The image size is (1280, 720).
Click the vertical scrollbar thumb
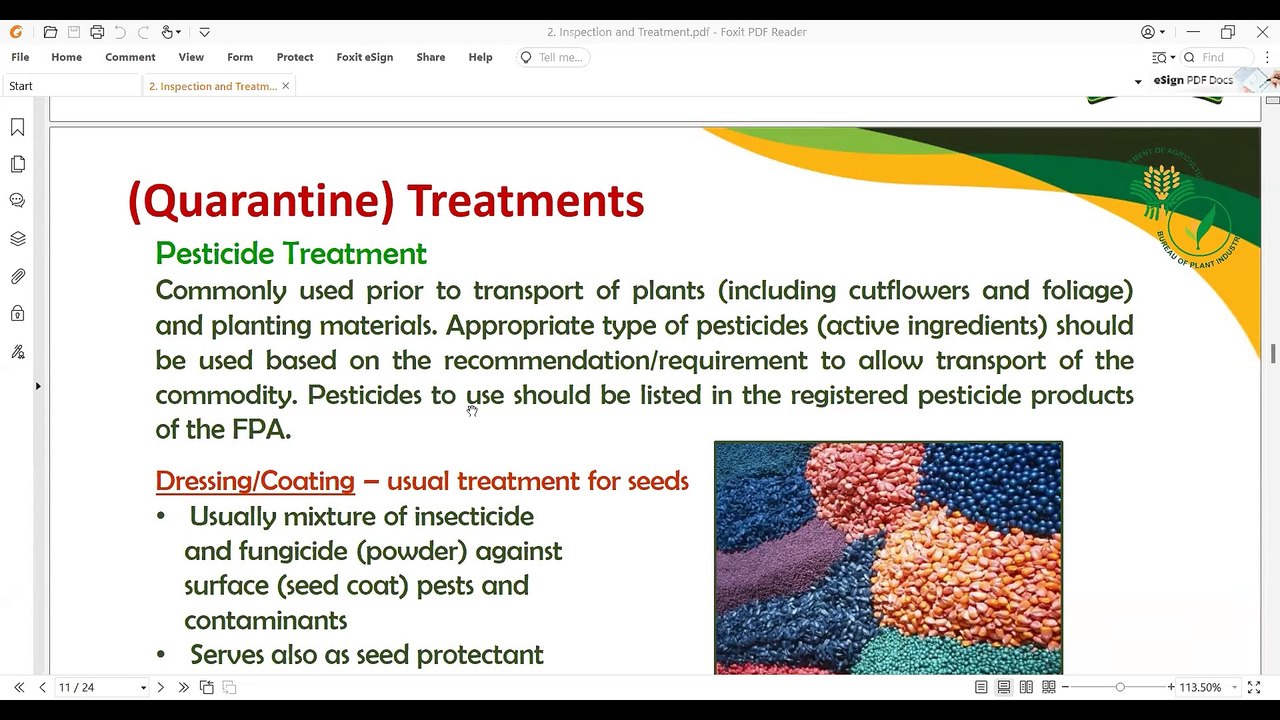1272,354
